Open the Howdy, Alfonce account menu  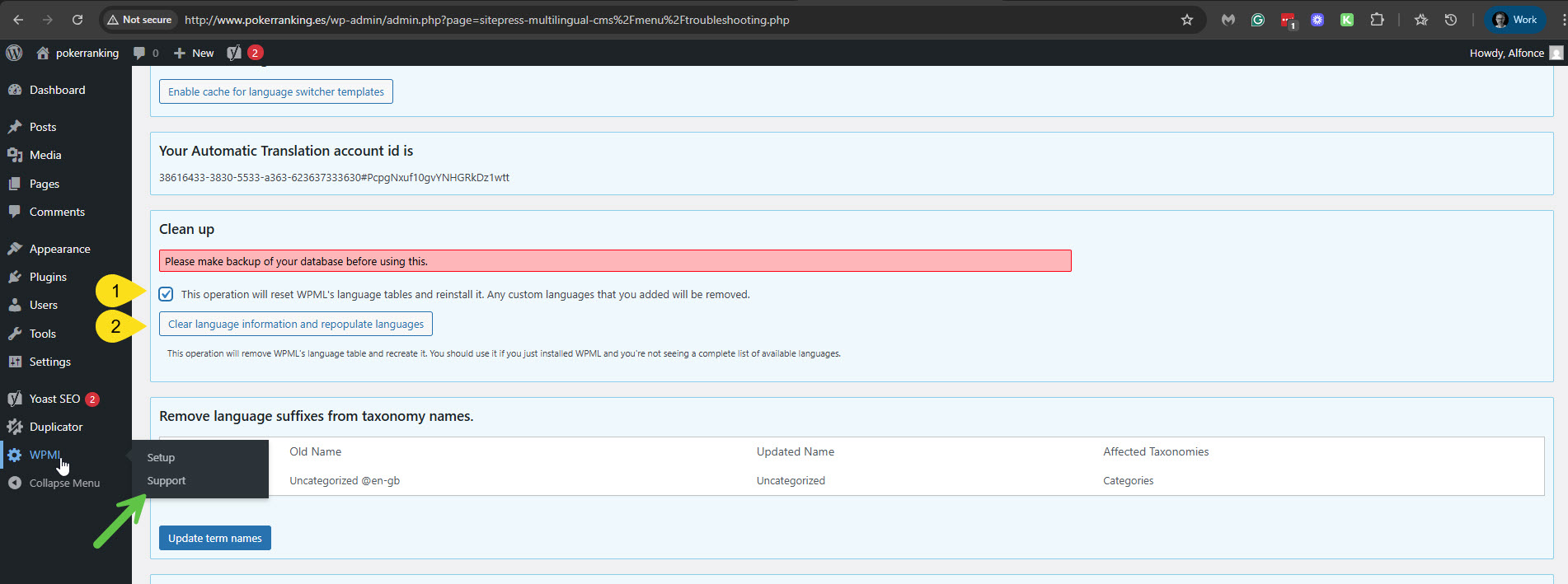pos(1515,53)
